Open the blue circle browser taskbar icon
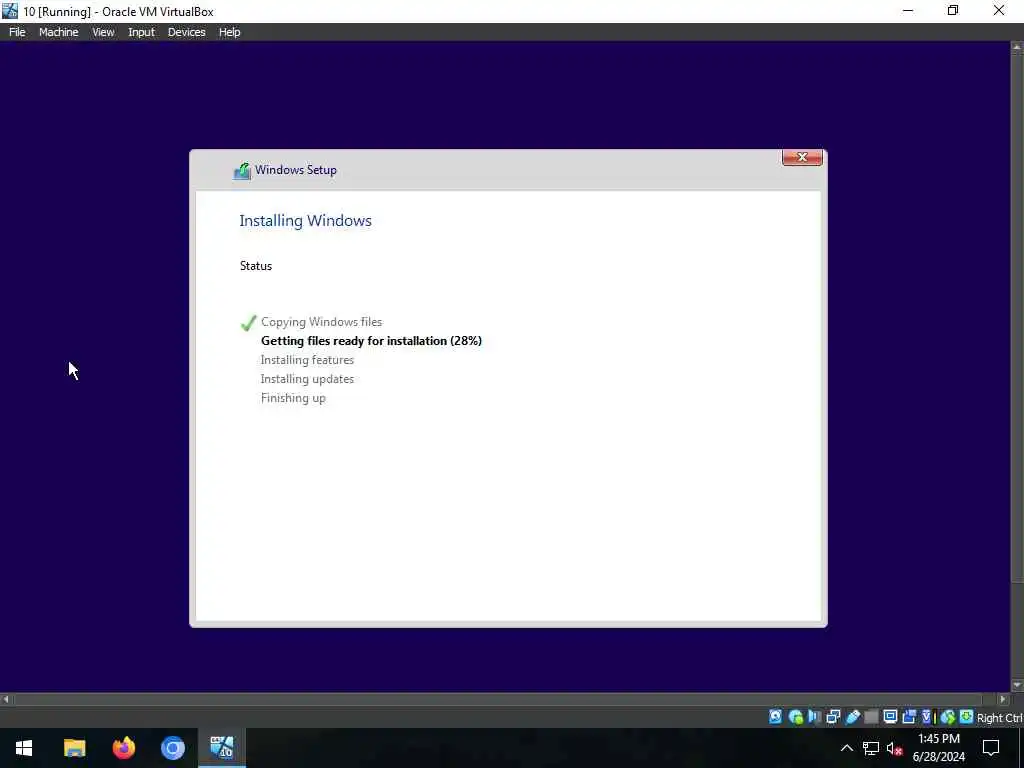The width and height of the screenshot is (1024, 768). (x=173, y=748)
